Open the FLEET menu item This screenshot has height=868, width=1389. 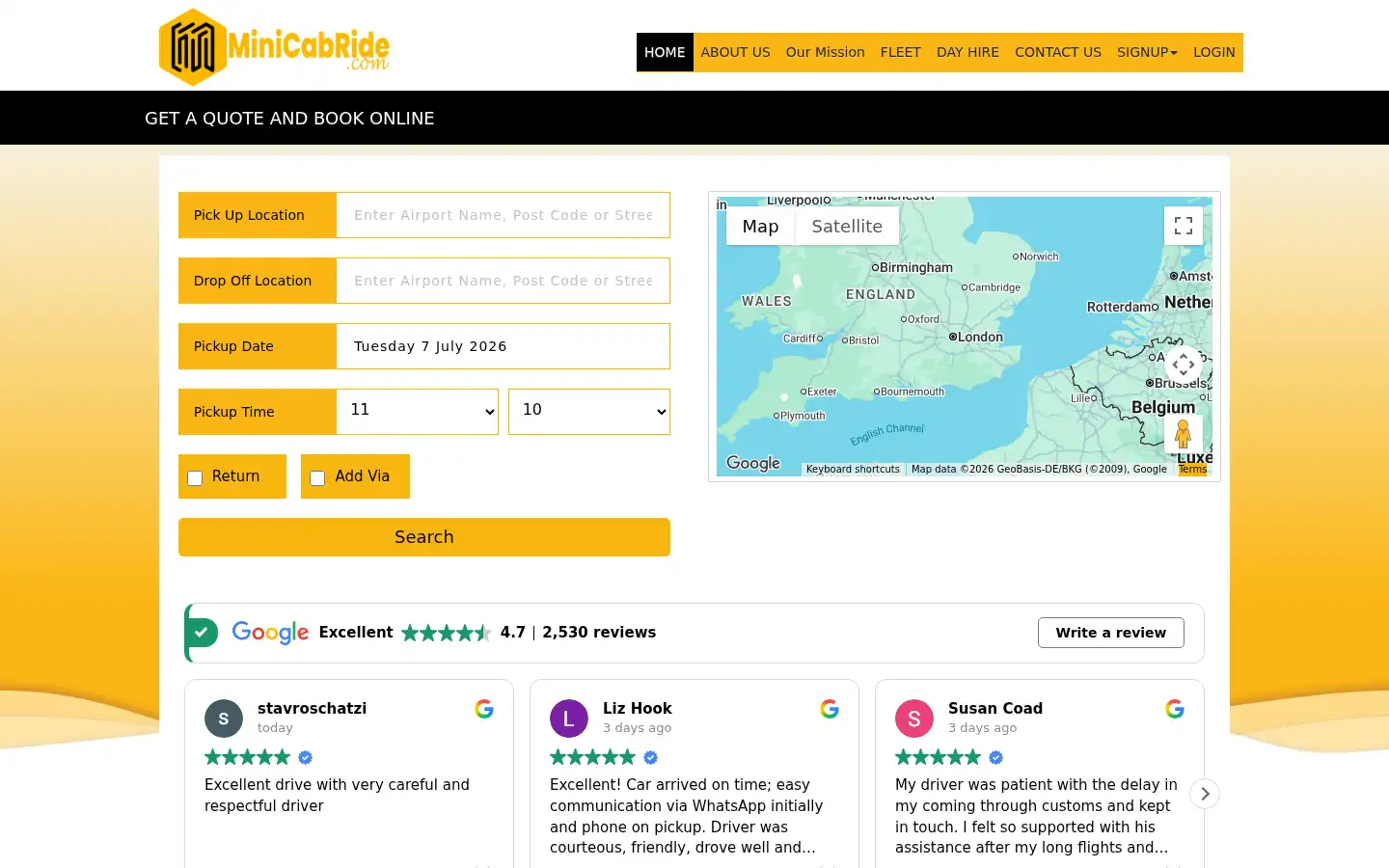coord(901,52)
